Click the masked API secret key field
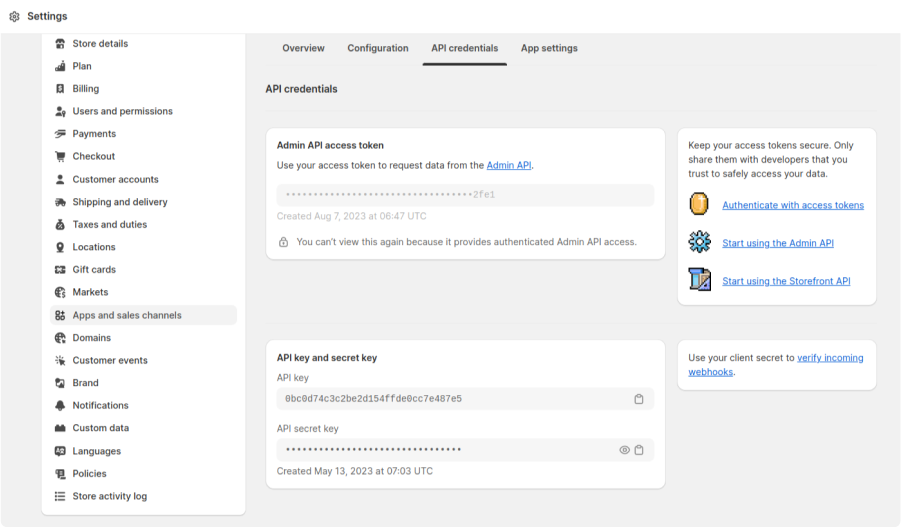The image size is (901, 527). (465, 450)
